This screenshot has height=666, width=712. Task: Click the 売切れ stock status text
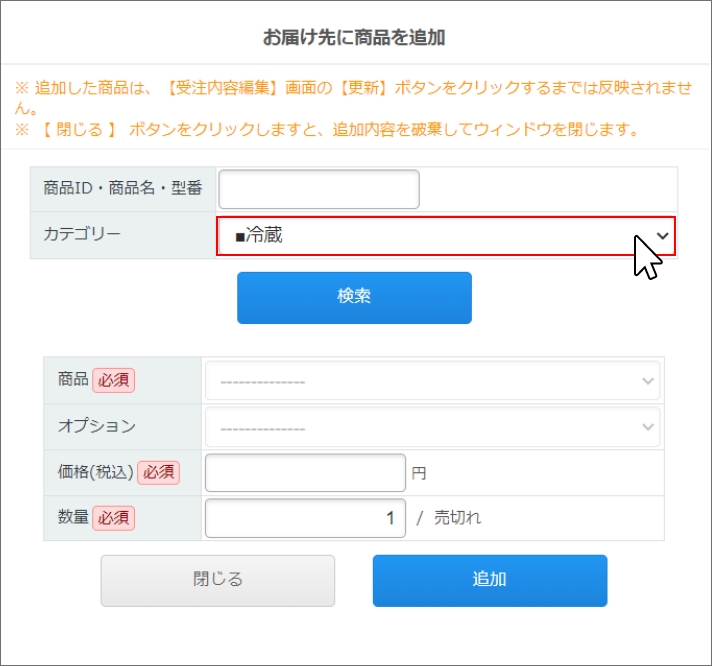tap(457, 518)
